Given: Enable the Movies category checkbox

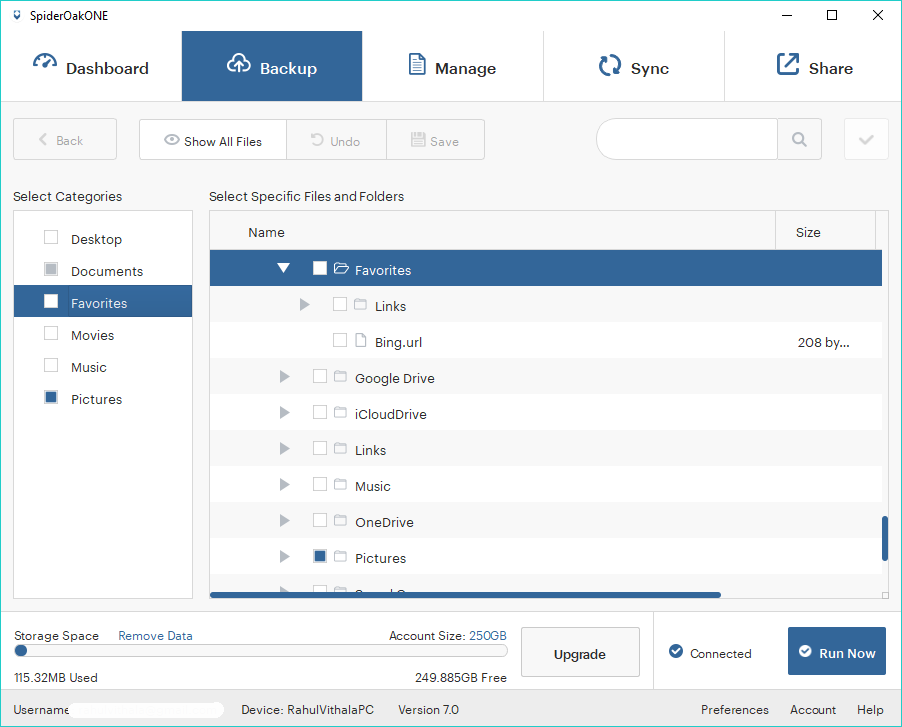Looking at the screenshot, I should coord(51,333).
